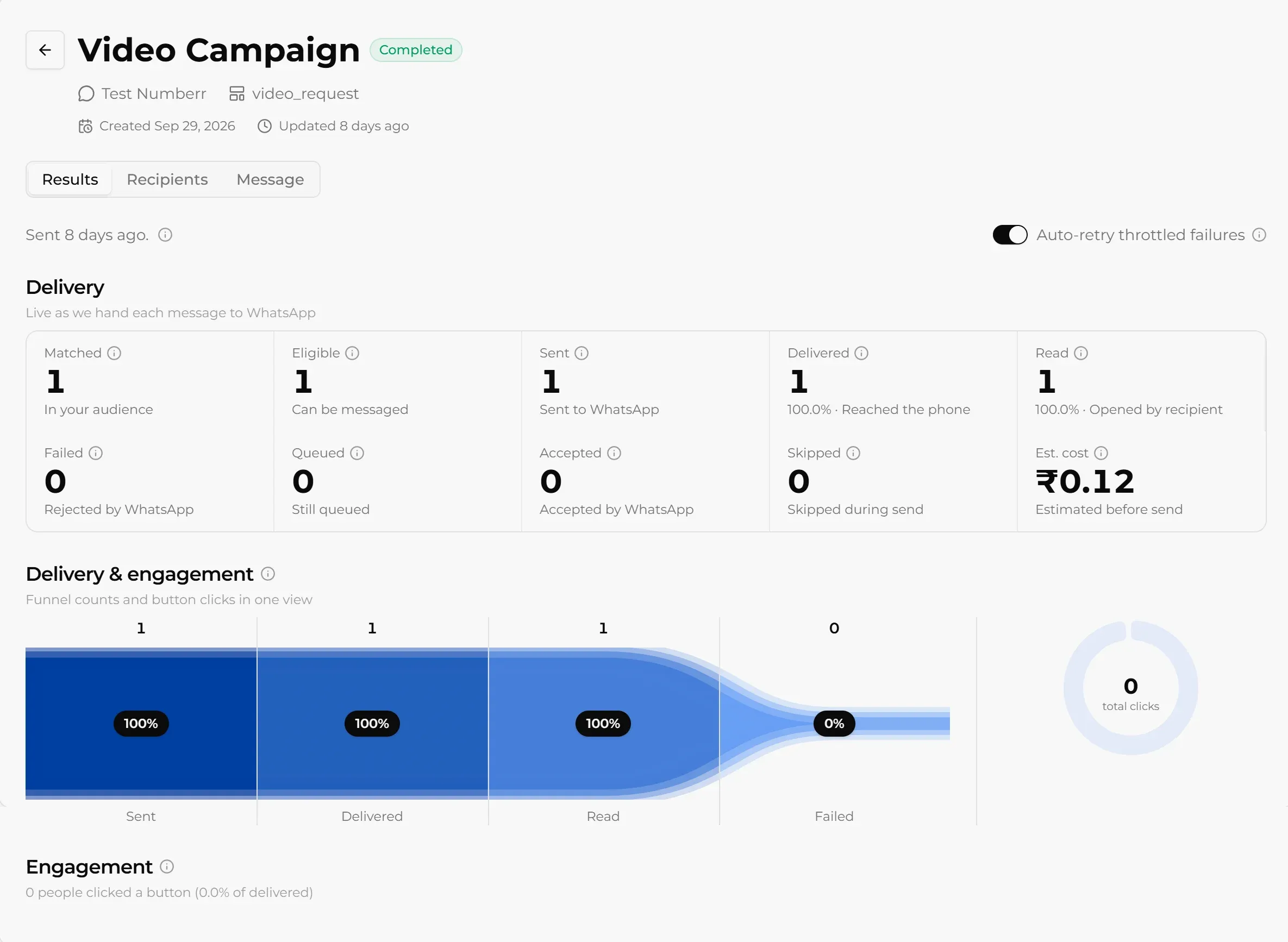Click '100.0% · Reached the phone' text

point(878,410)
